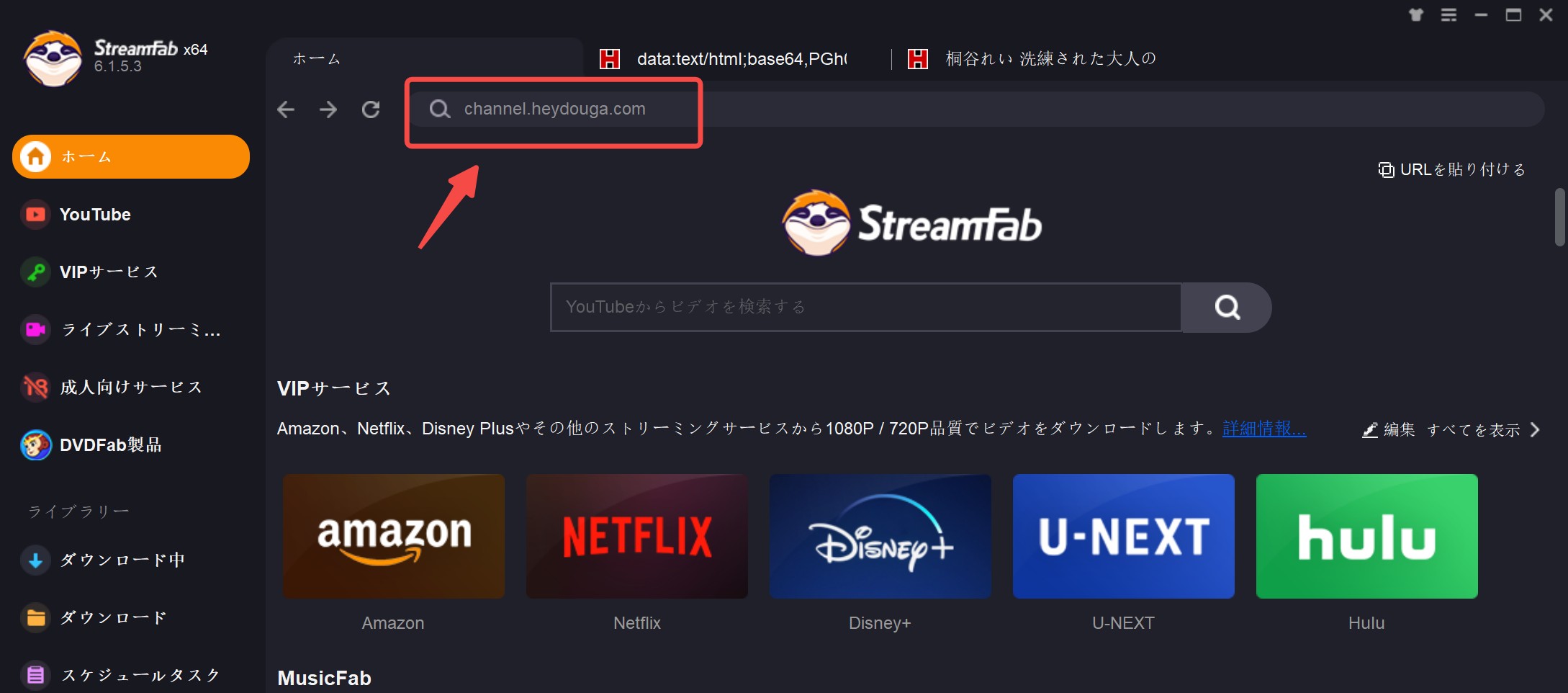Click the 6.1.5.3 version text
Screen dimensions: 1568x693
click(x=118, y=66)
